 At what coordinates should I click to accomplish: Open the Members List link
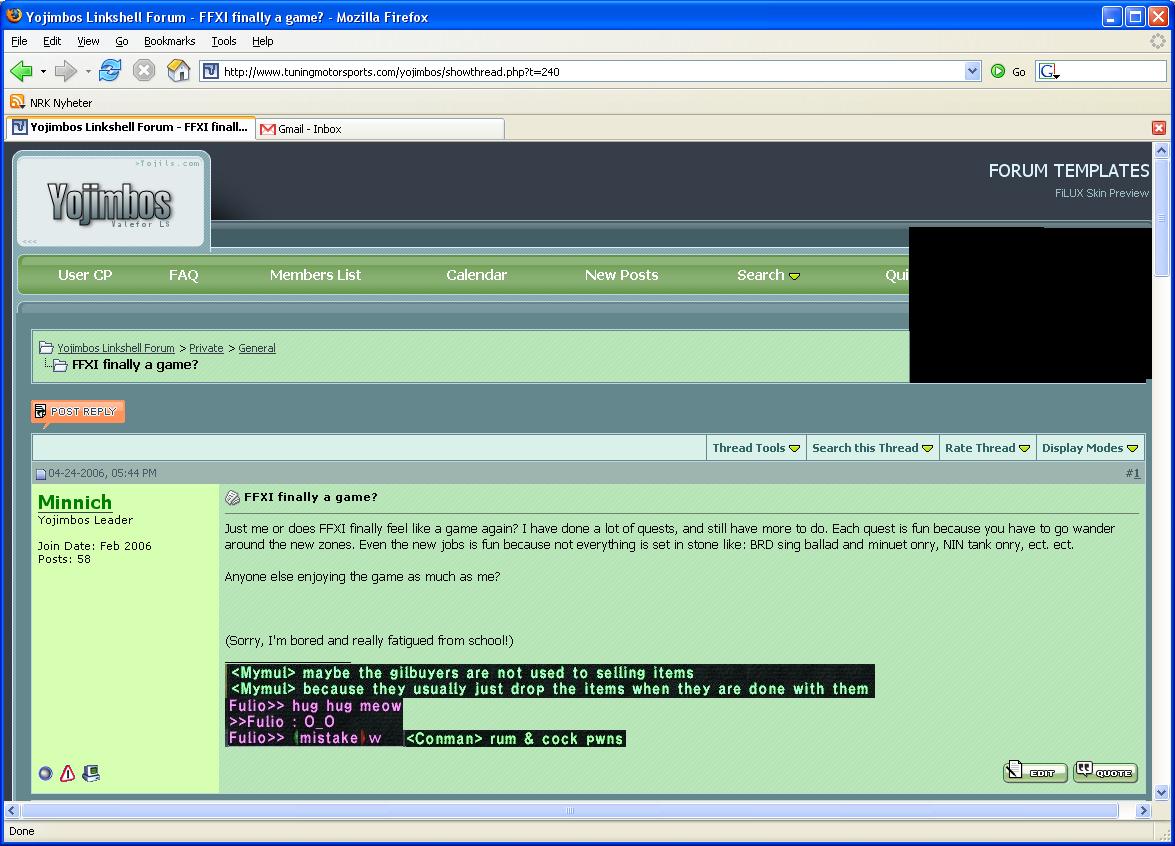[x=315, y=275]
